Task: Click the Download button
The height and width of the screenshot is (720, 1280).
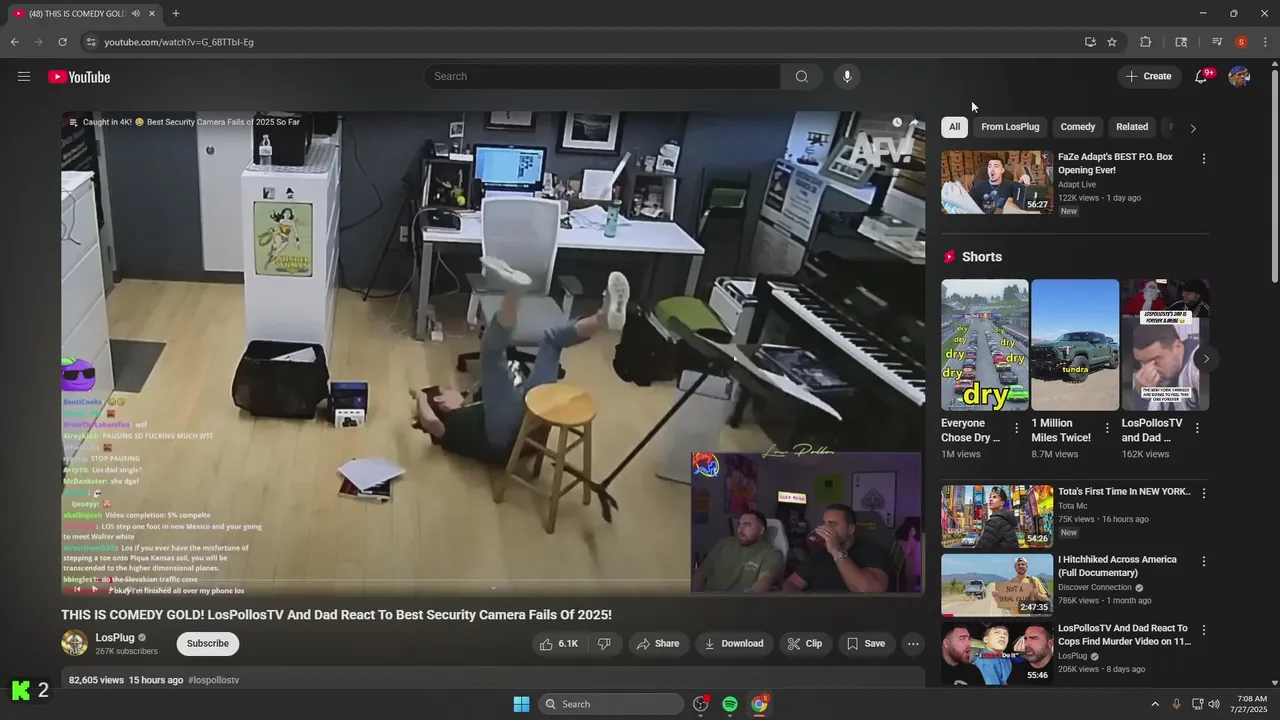Action: pos(734,644)
